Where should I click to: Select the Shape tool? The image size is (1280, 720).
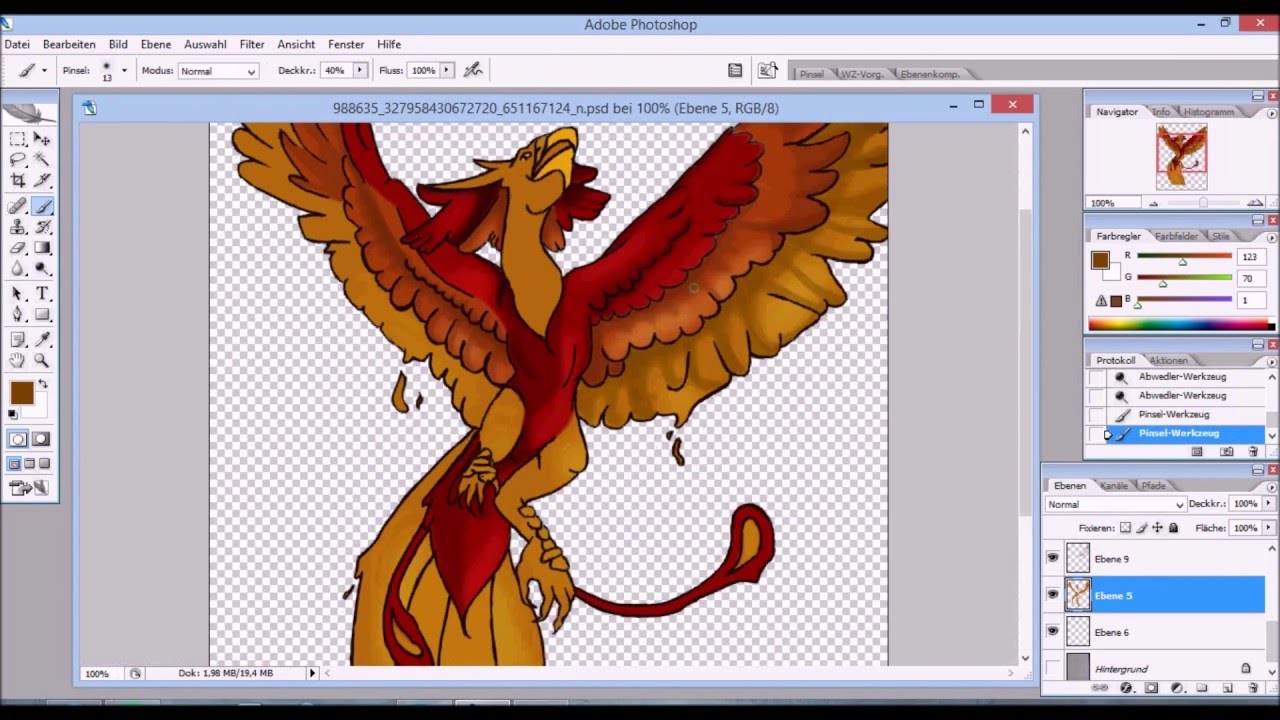click(42, 315)
